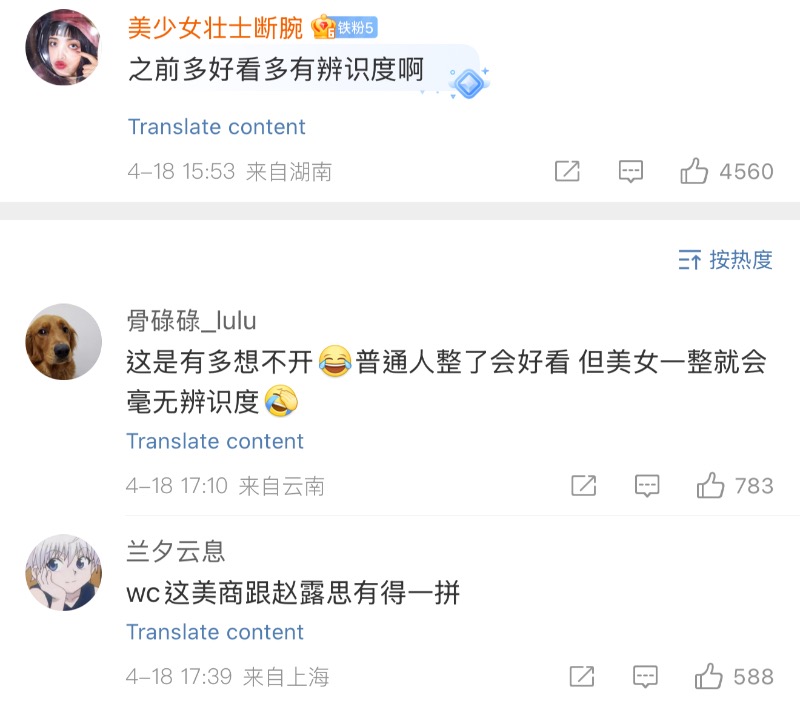Like the comment with 783 likes
The height and width of the screenshot is (704, 800).
[x=711, y=486]
